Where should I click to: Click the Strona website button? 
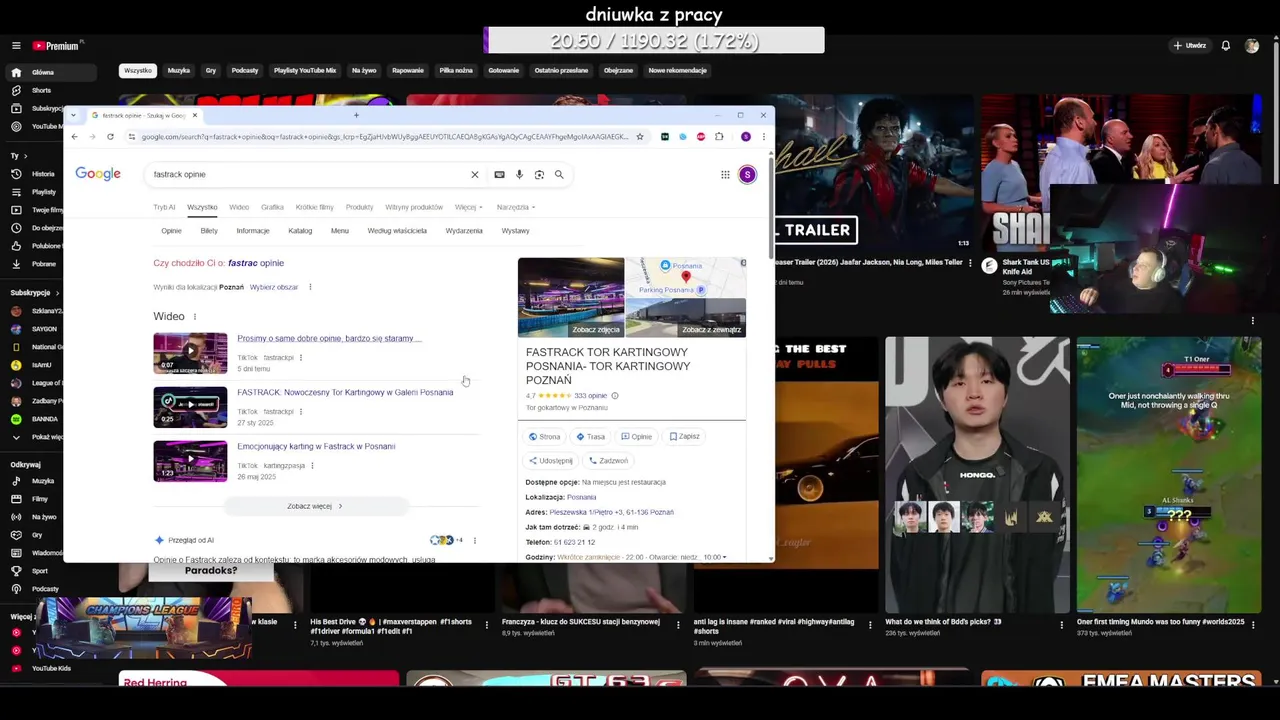[x=545, y=437]
